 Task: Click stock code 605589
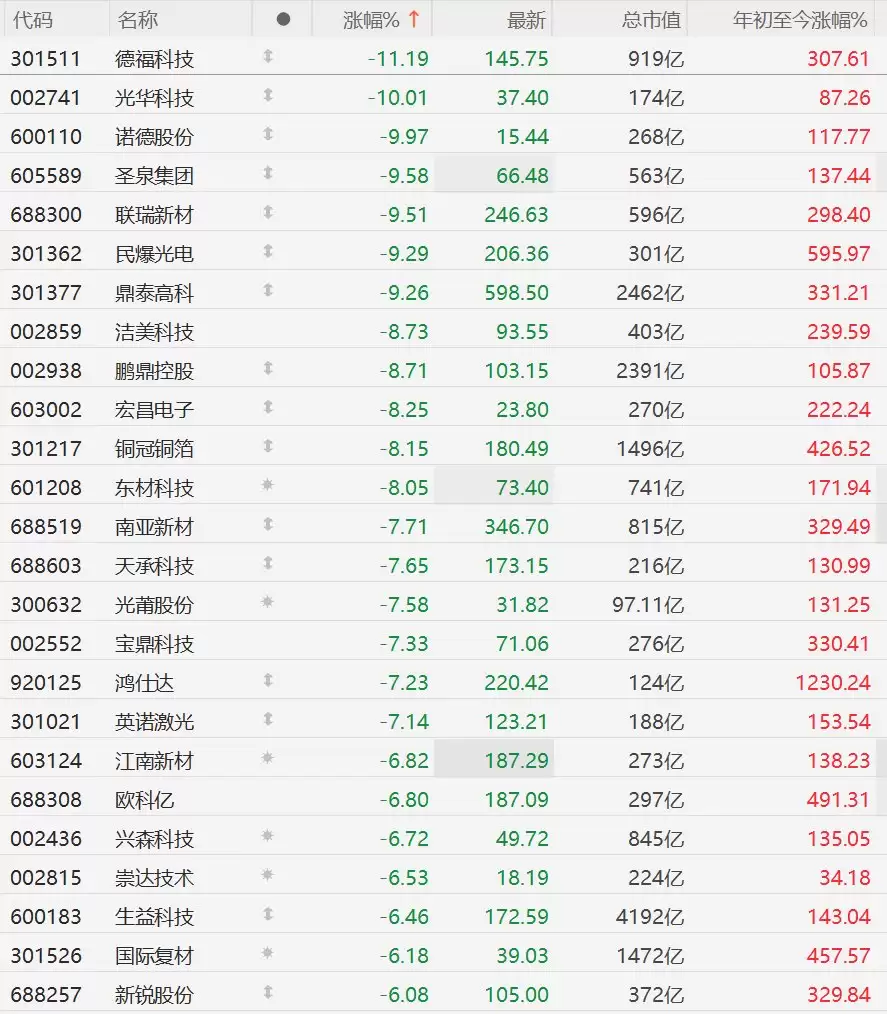coord(45,176)
